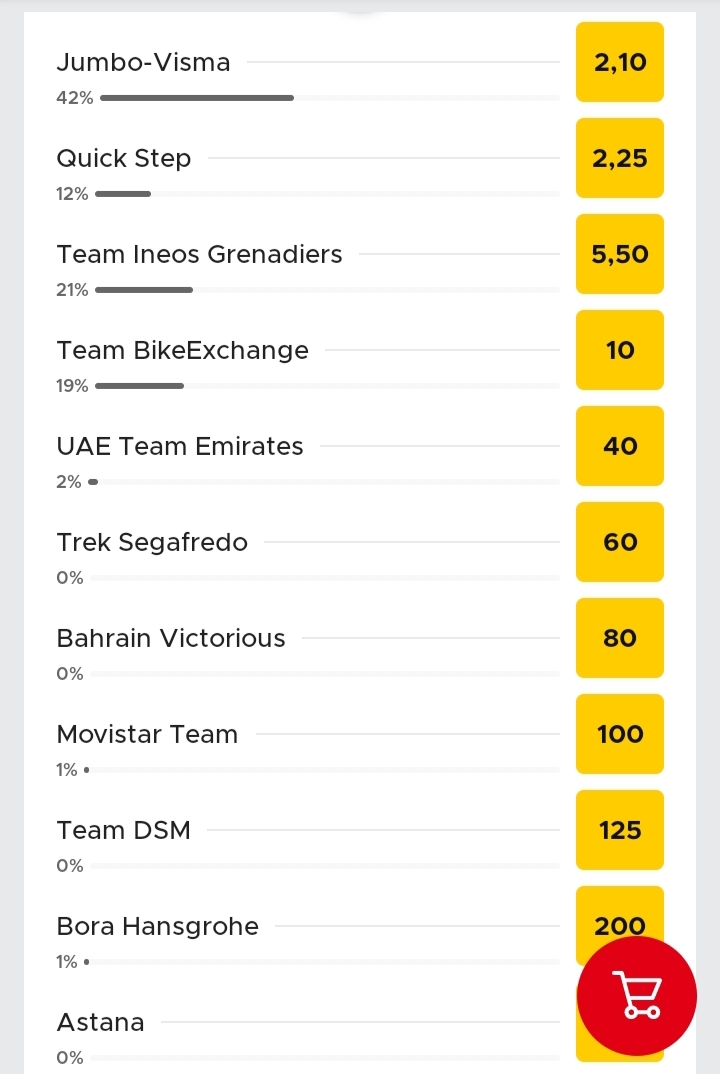Select Trek Segafredo odds 60
This screenshot has width=720, height=1074.
(x=620, y=542)
